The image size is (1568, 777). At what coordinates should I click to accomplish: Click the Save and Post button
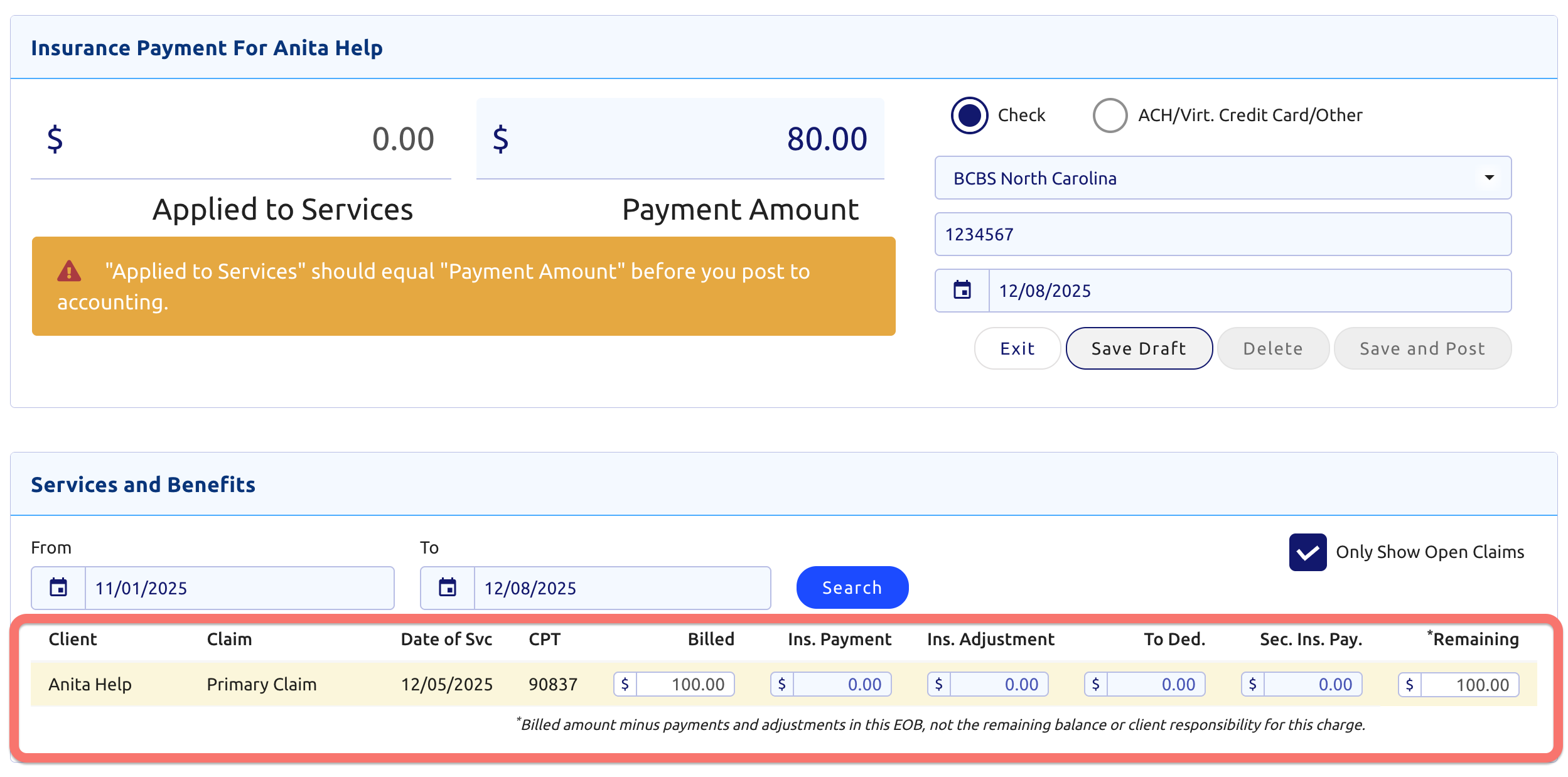pos(1422,348)
